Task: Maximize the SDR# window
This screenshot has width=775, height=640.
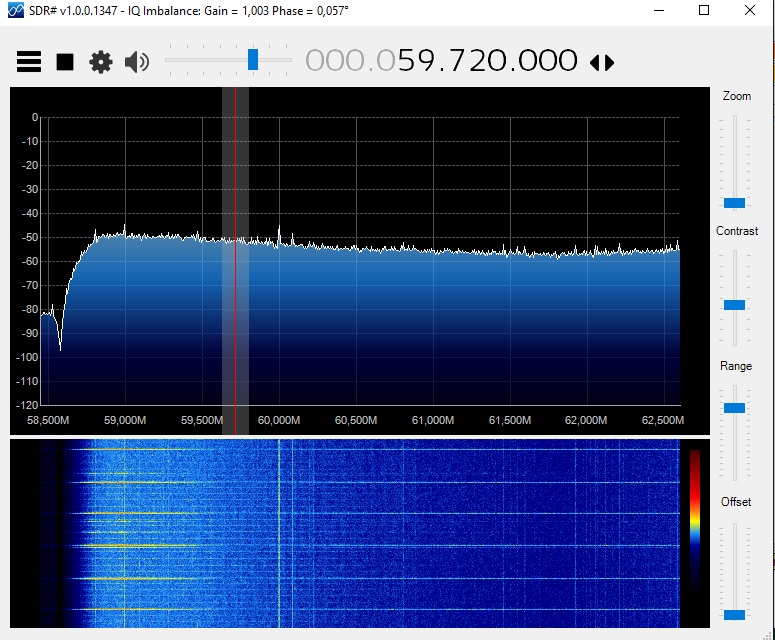Action: click(x=704, y=10)
